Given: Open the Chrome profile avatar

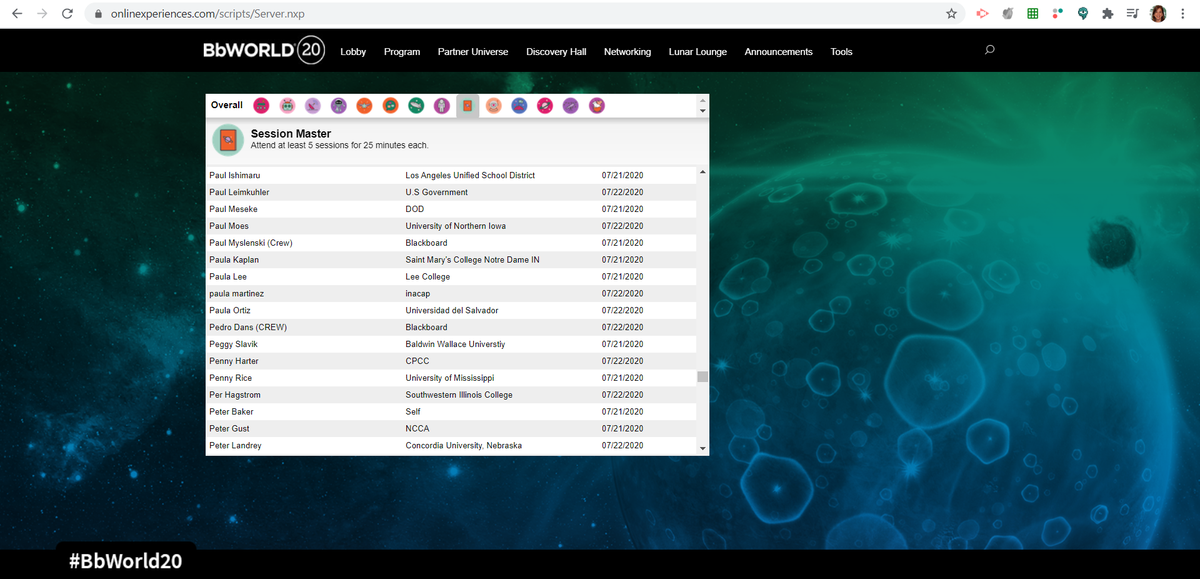Looking at the screenshot, I should (1159, 14).
